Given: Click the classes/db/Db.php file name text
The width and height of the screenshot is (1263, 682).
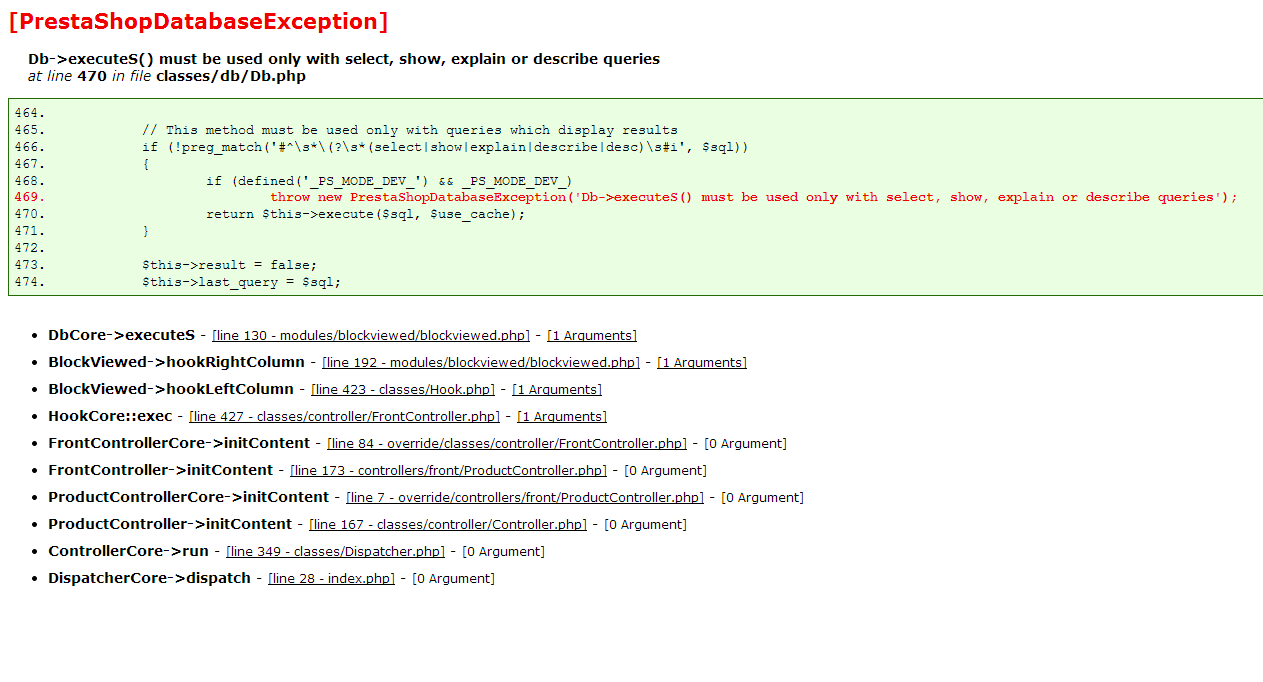Looking at the screenshot, I should (231, 76).
